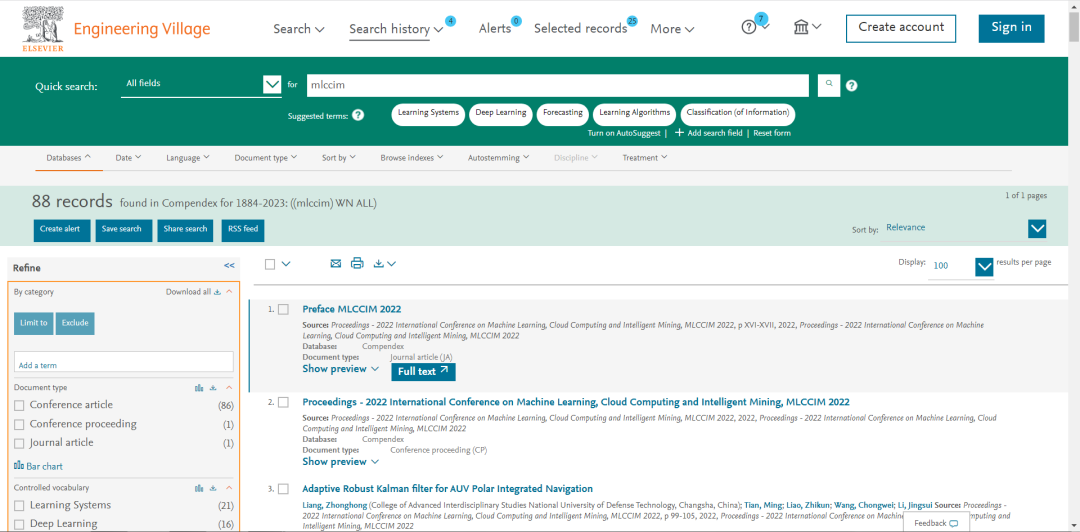Click the download icon in the Document type header
This screenshot has width=1080, height=532.
coord(213,388)
